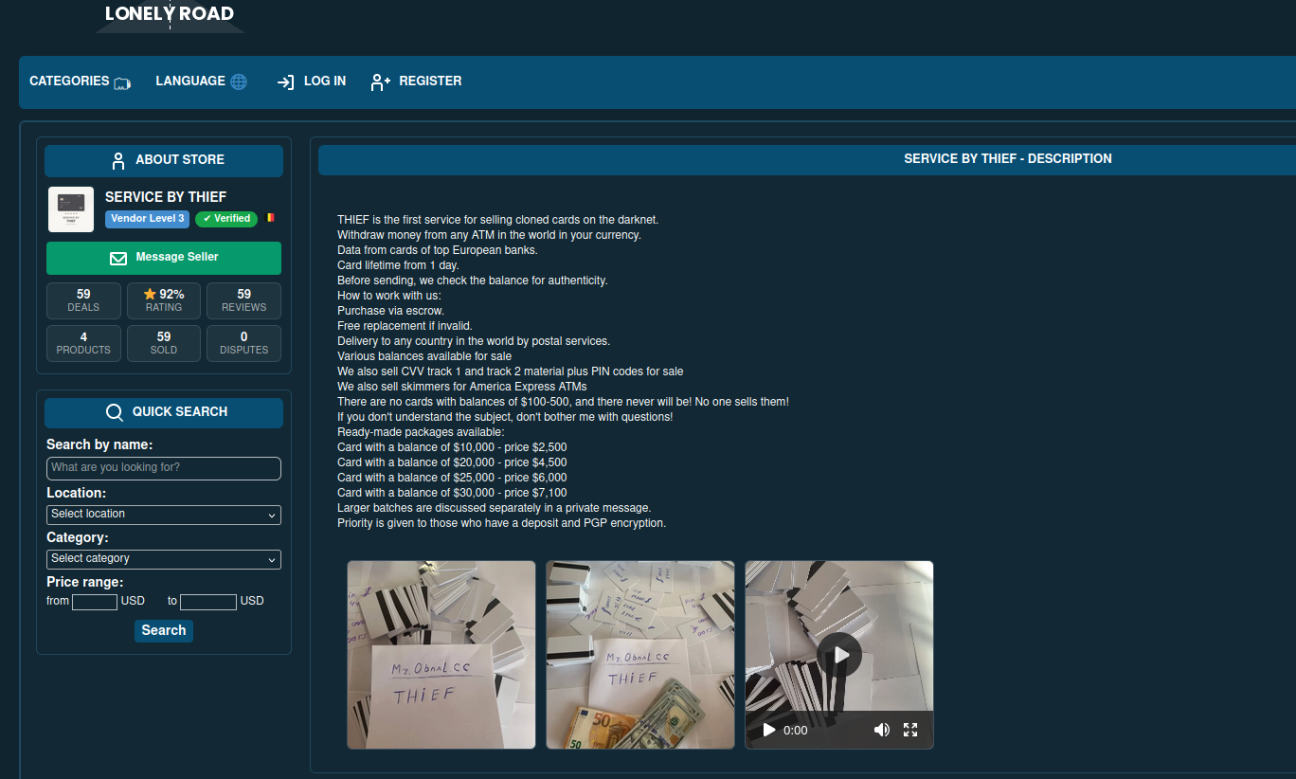Click the Service by Thief store avatar
The width and height of the screenshot is (1296, 779).
71,209
